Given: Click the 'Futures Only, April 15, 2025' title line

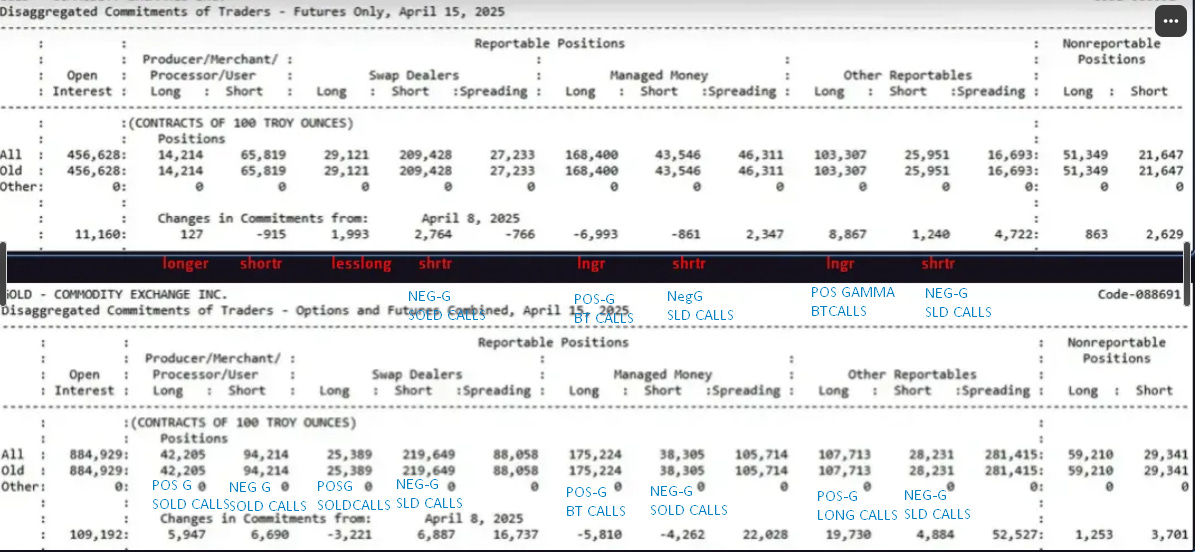Looking at the screenshot, I should [x=252, y=11].
